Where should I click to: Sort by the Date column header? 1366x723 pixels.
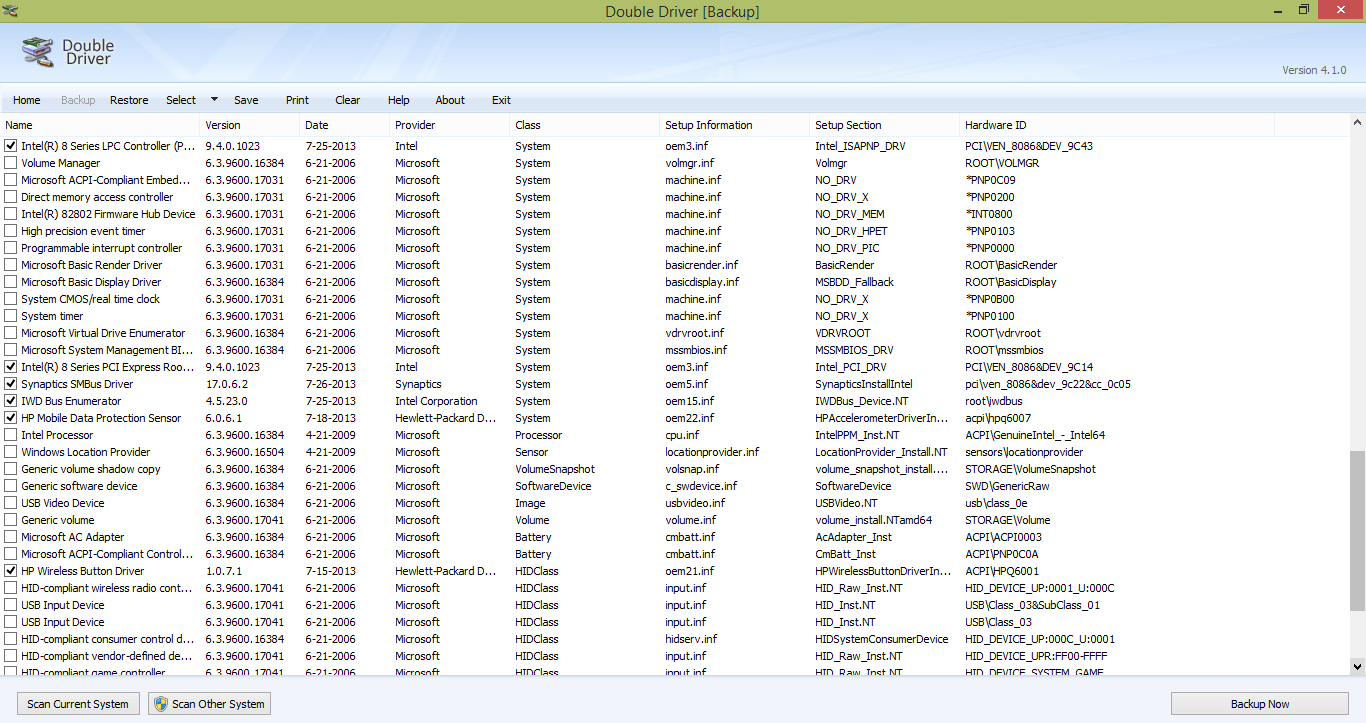345,125
